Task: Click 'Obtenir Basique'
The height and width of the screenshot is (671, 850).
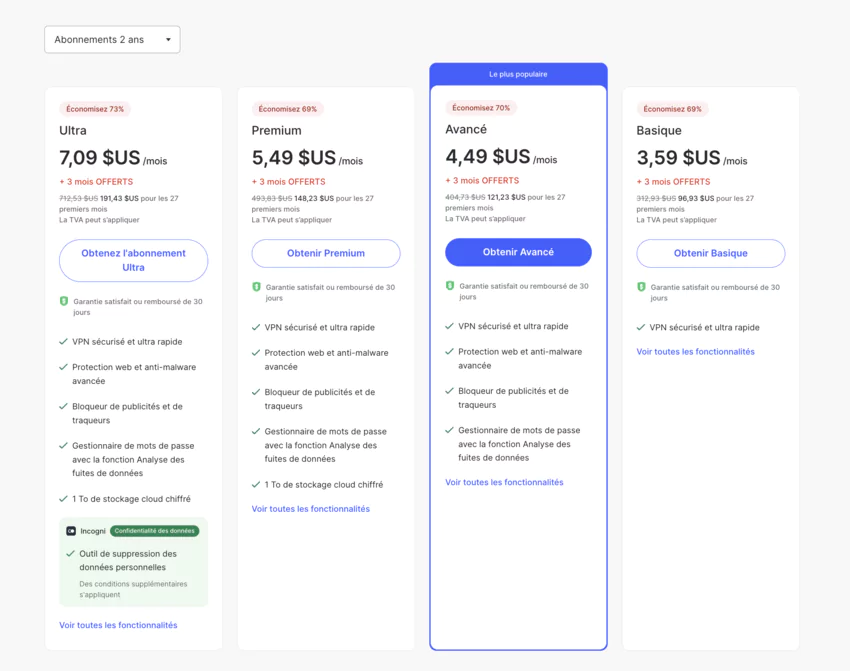Action: pyautogui.click(x=710, y=253)
